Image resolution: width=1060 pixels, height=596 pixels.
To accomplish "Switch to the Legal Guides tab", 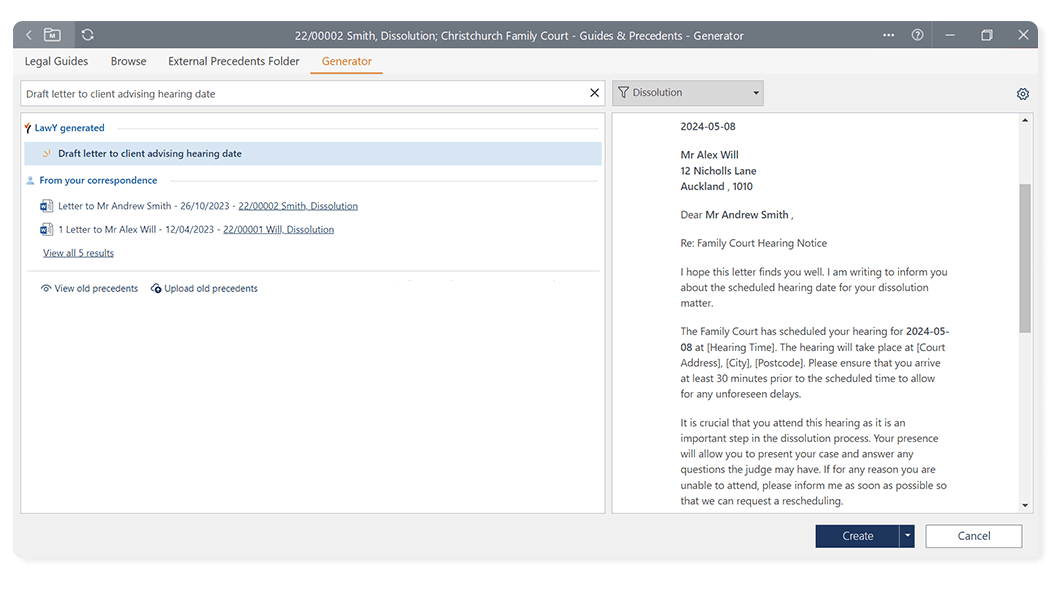I will coord(56,61).
